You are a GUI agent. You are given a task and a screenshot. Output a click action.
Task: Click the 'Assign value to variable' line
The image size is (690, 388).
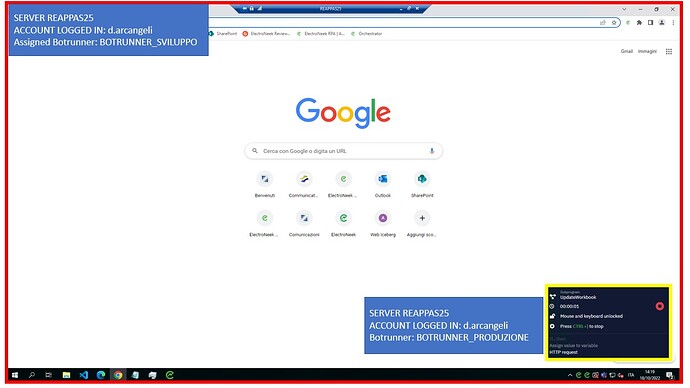[x=573, y=346]
